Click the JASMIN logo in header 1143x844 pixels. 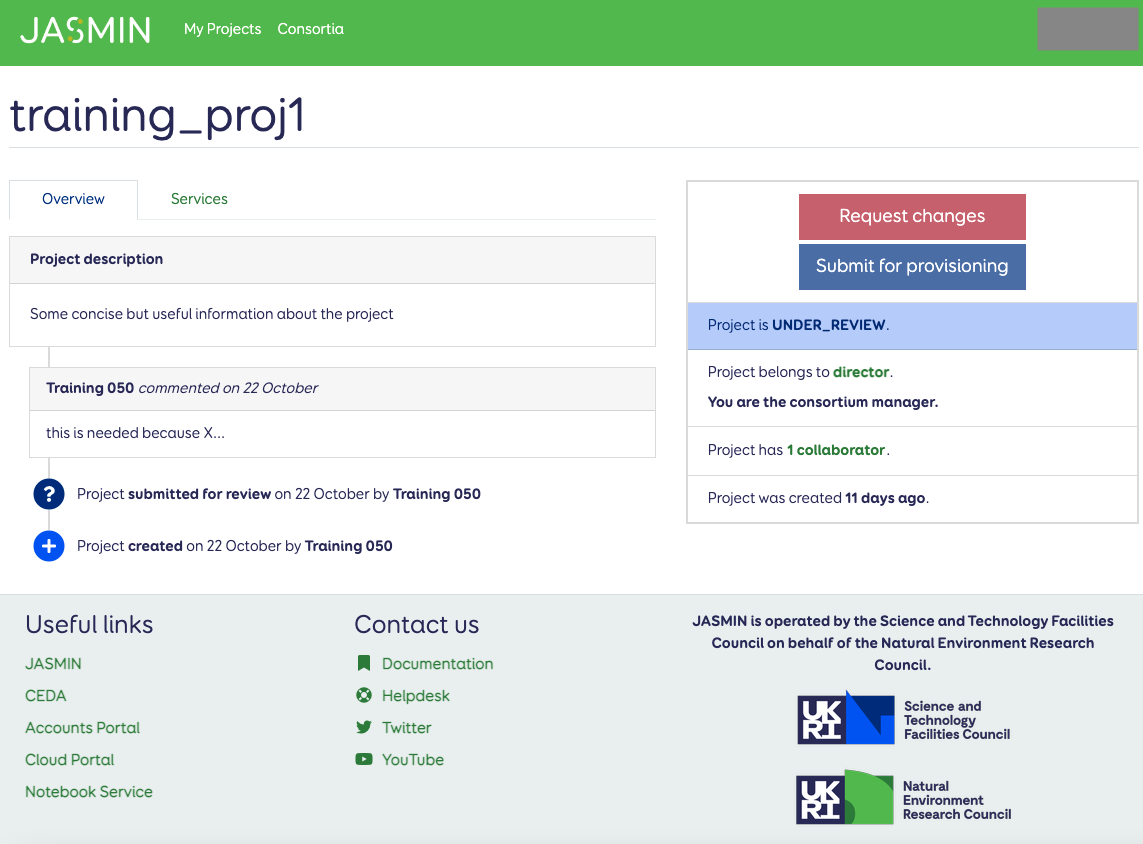pos(85,30)
